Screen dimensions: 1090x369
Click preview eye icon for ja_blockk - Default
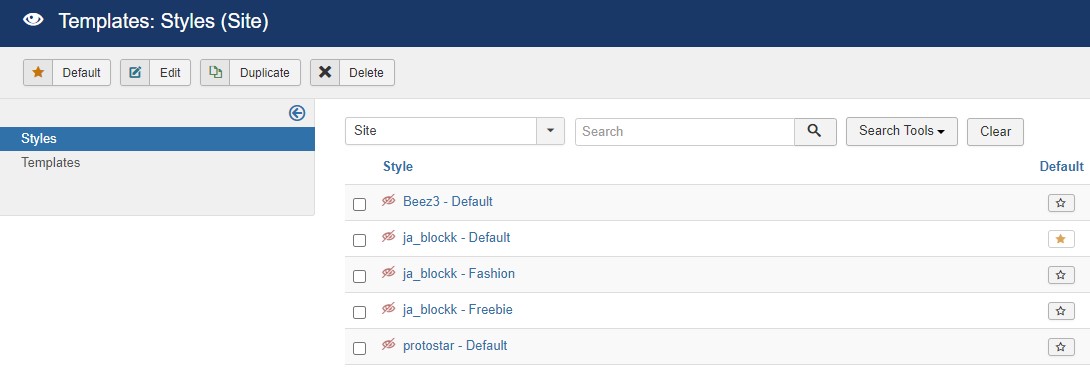[x=389, y=237]
